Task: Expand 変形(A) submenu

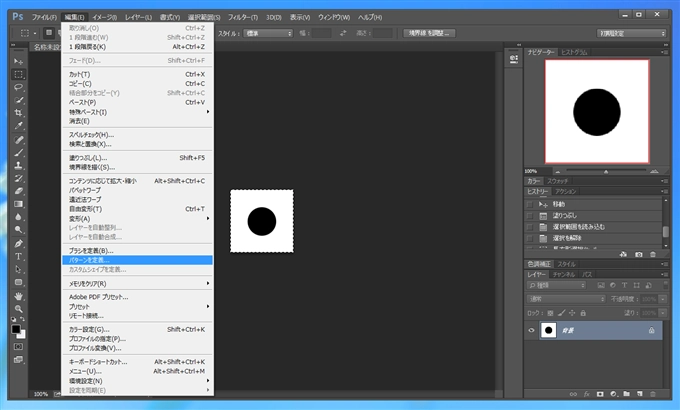Action: (x=137, y=218)
